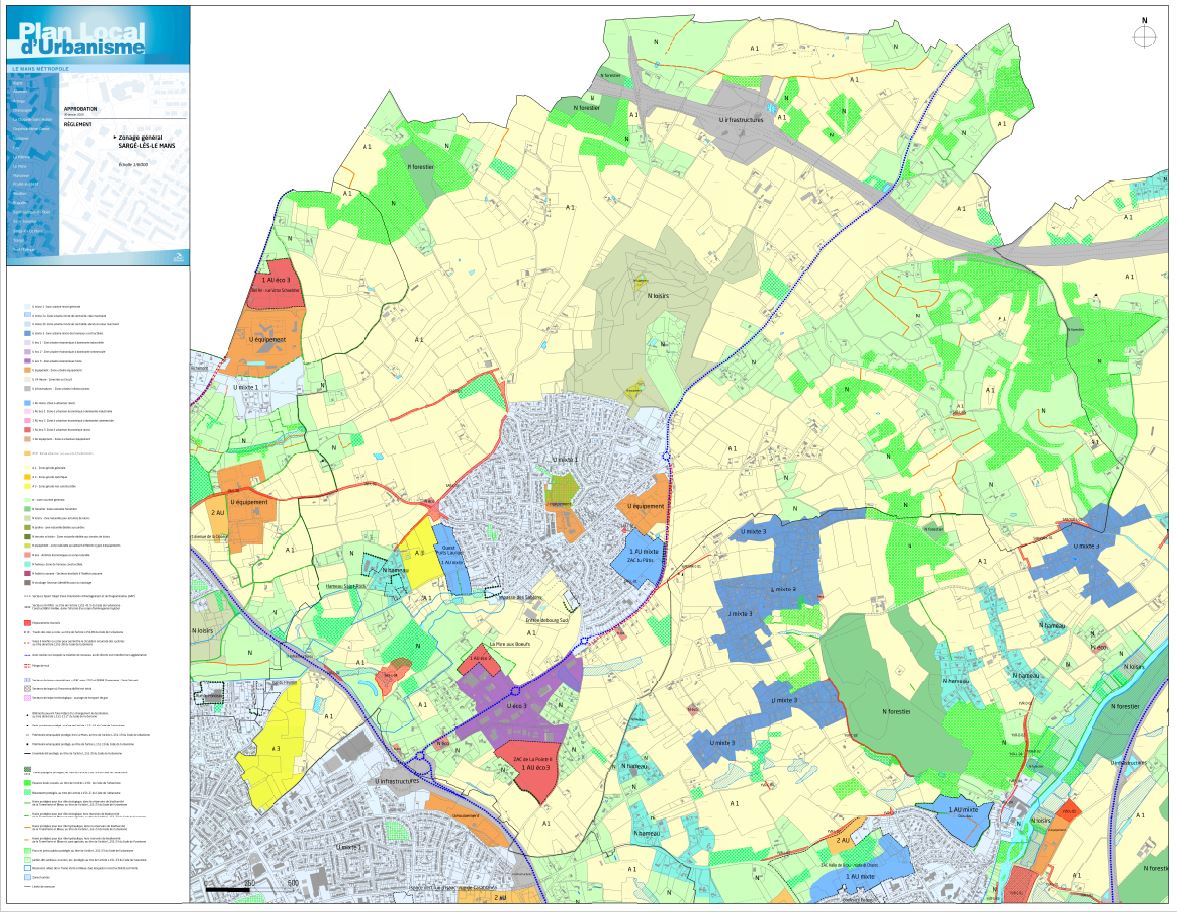Click the Plan Local d'Urbanisme title

pyautogui.click(x=82, y=38)
